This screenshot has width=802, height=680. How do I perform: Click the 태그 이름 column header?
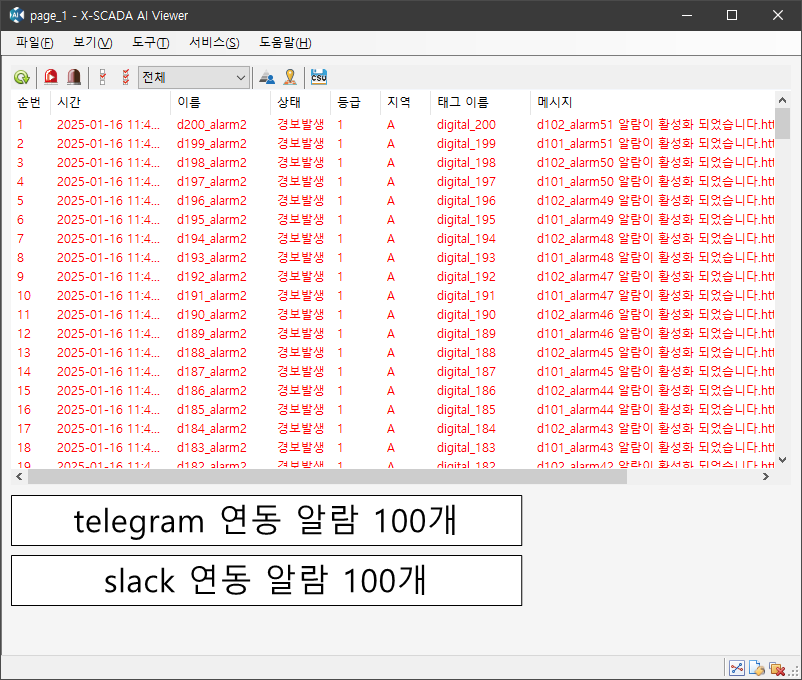point(480,102)
